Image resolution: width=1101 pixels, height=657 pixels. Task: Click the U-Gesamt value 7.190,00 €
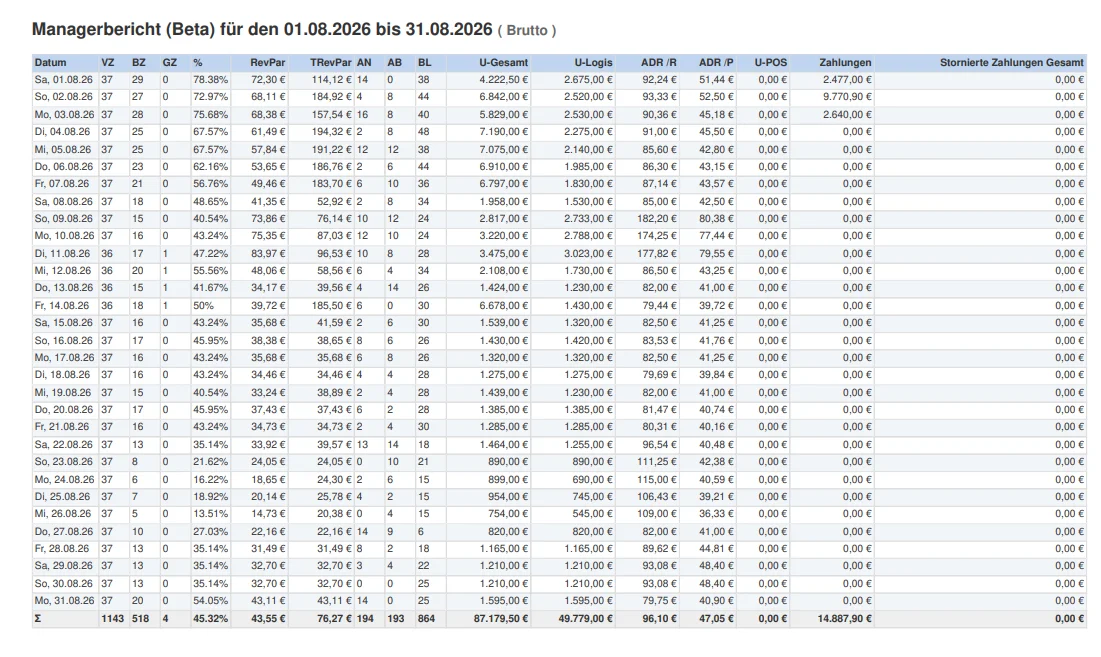click(503, 131)
